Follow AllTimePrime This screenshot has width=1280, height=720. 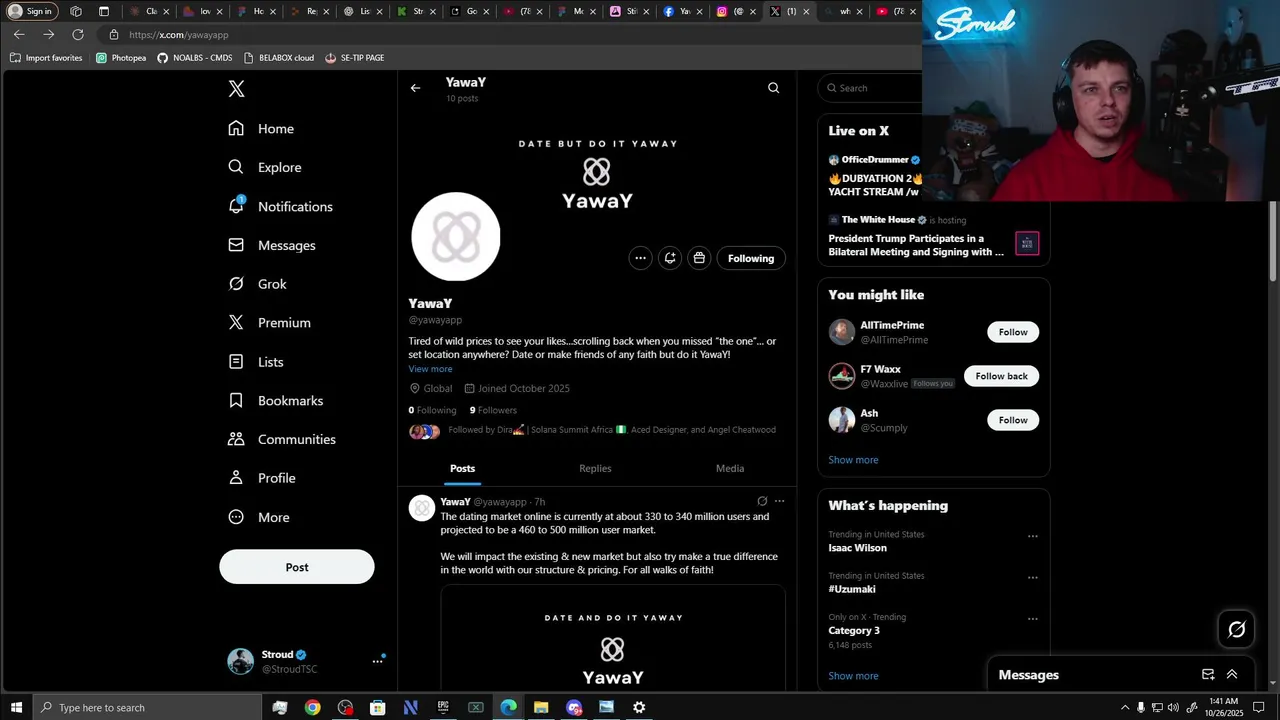pyautogui.click(x=1013, y=332)
